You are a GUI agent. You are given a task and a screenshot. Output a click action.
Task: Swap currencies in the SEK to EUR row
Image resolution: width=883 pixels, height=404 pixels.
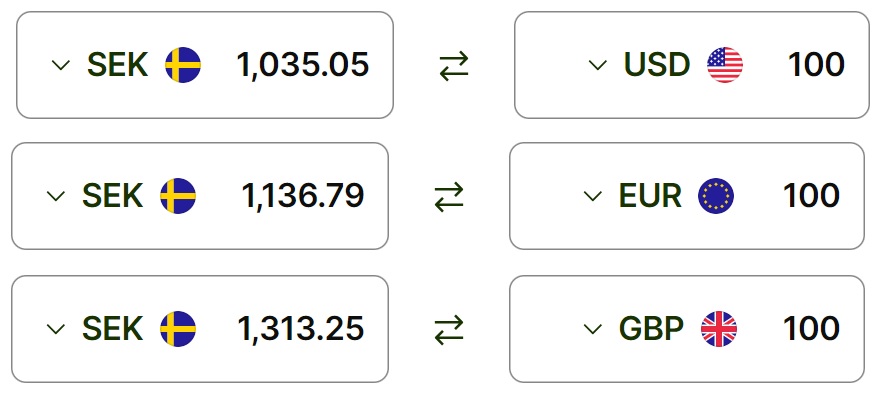coord(449,197)
